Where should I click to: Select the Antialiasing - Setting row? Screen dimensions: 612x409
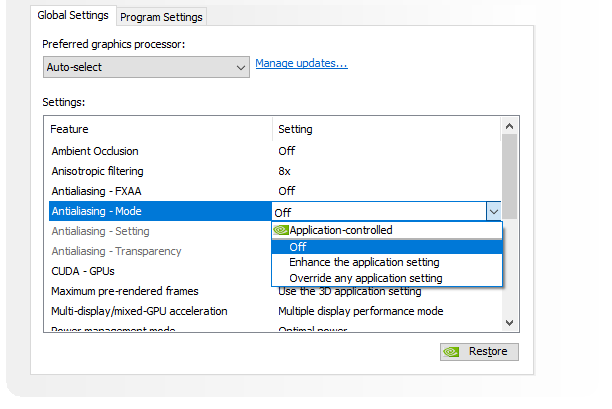coord(160,231)
